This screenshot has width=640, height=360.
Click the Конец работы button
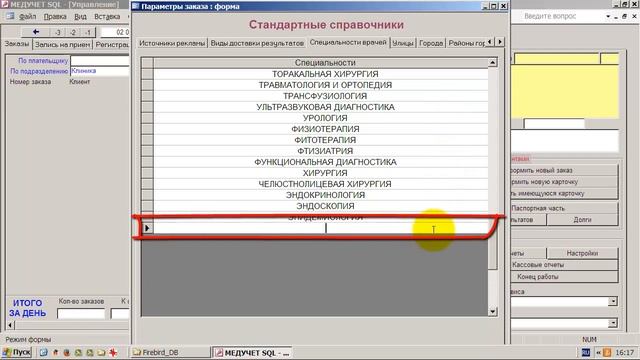[x=564, y=276]
